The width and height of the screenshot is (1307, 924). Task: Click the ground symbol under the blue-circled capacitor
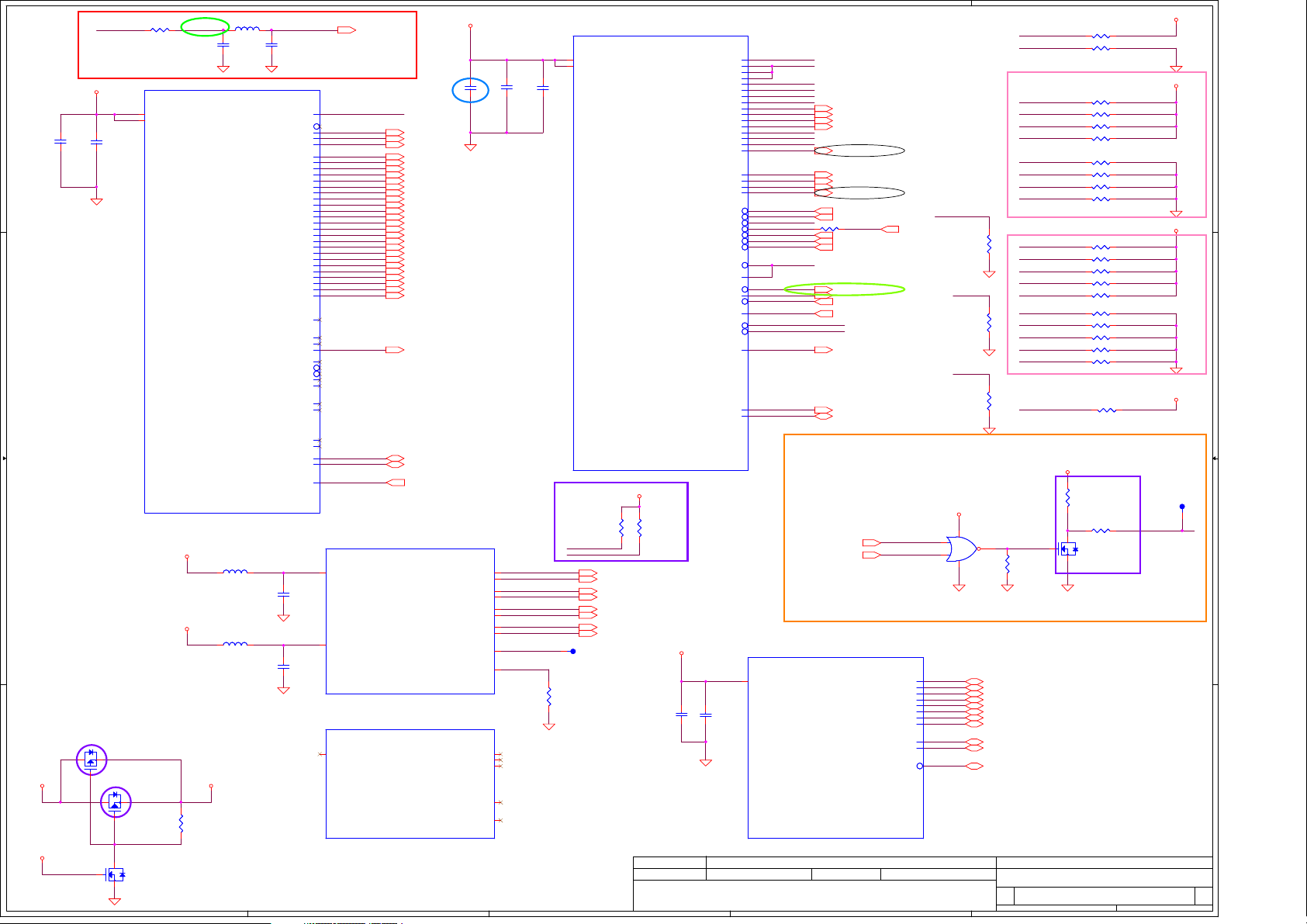pos(470,147)
